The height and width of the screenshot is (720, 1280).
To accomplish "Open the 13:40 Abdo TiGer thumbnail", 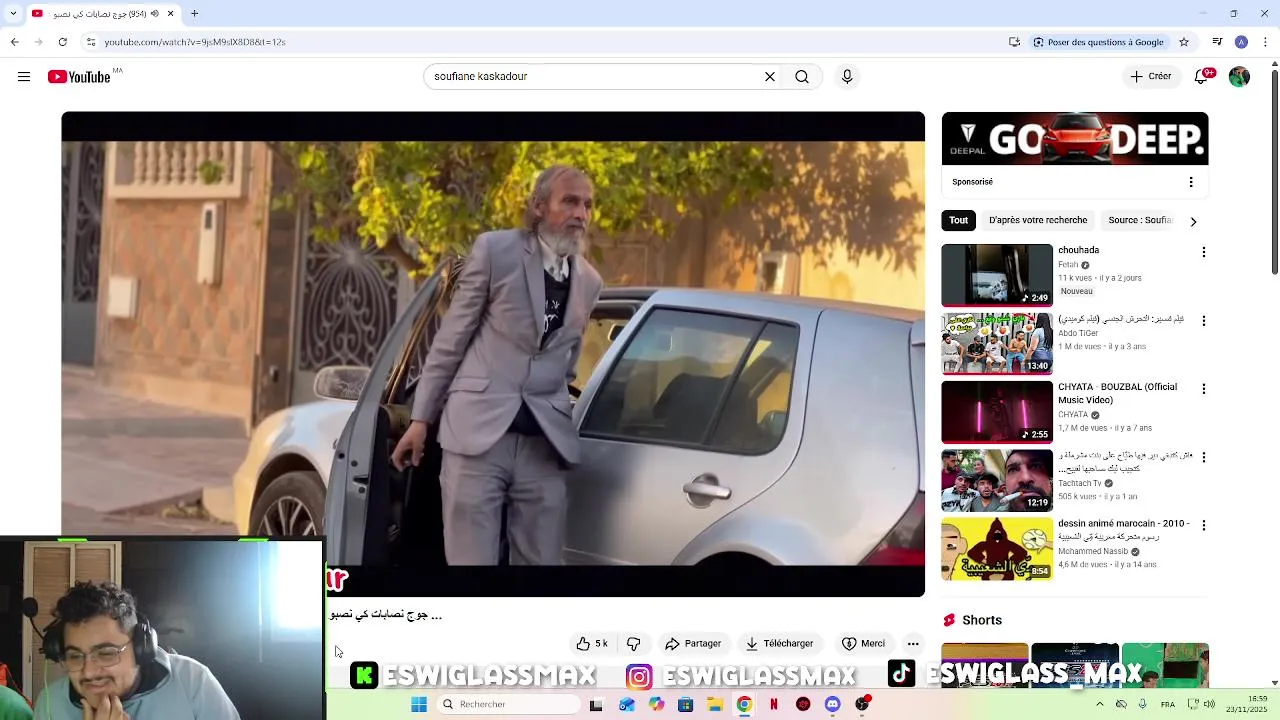I will click(997, 343).
